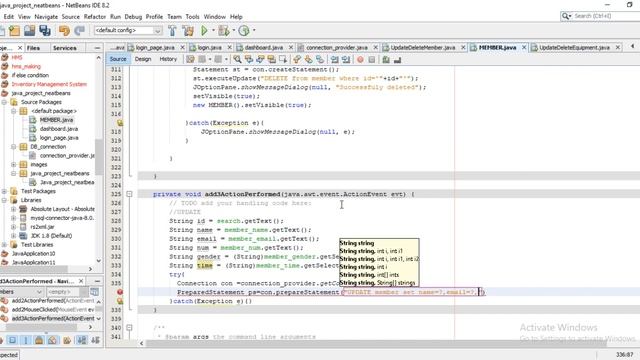This screenshot has height=360, width=640.
Task: Click the search magnifier icon at top right
Action: (x=566, y=16)
